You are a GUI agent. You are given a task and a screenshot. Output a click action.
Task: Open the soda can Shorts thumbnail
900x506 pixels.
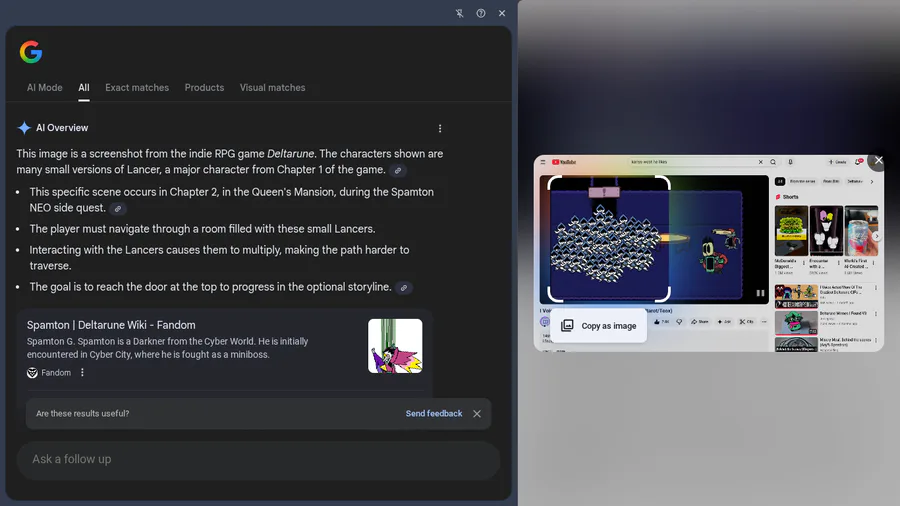861,231
